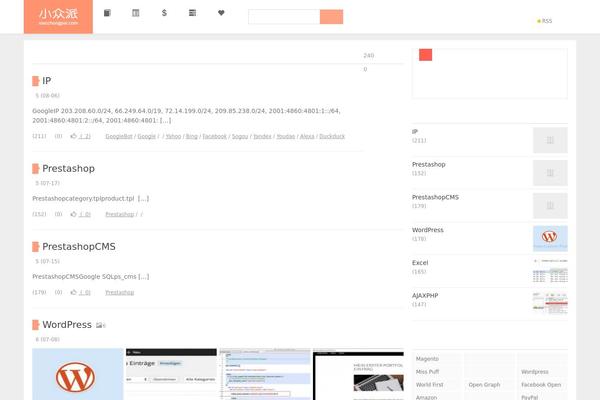Screen dimensions: 600x400
Task: Select the Amazon tag in the tag cloud
Action: pos(426,397)
